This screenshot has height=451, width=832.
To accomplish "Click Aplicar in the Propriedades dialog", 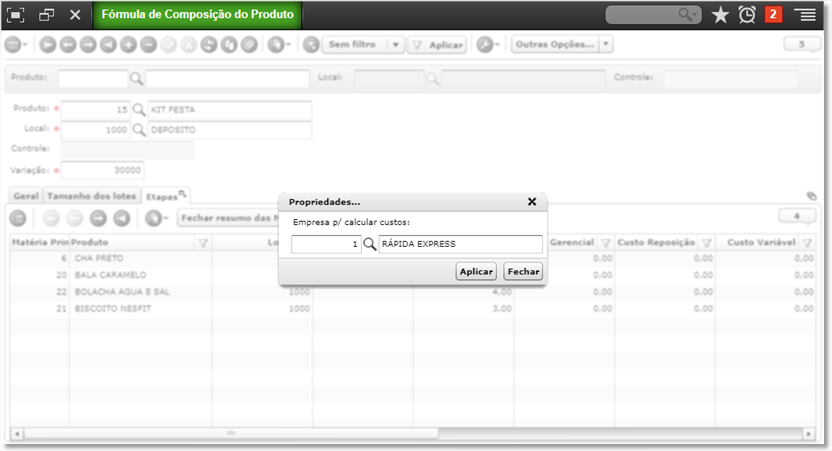I will coord(476,272).
